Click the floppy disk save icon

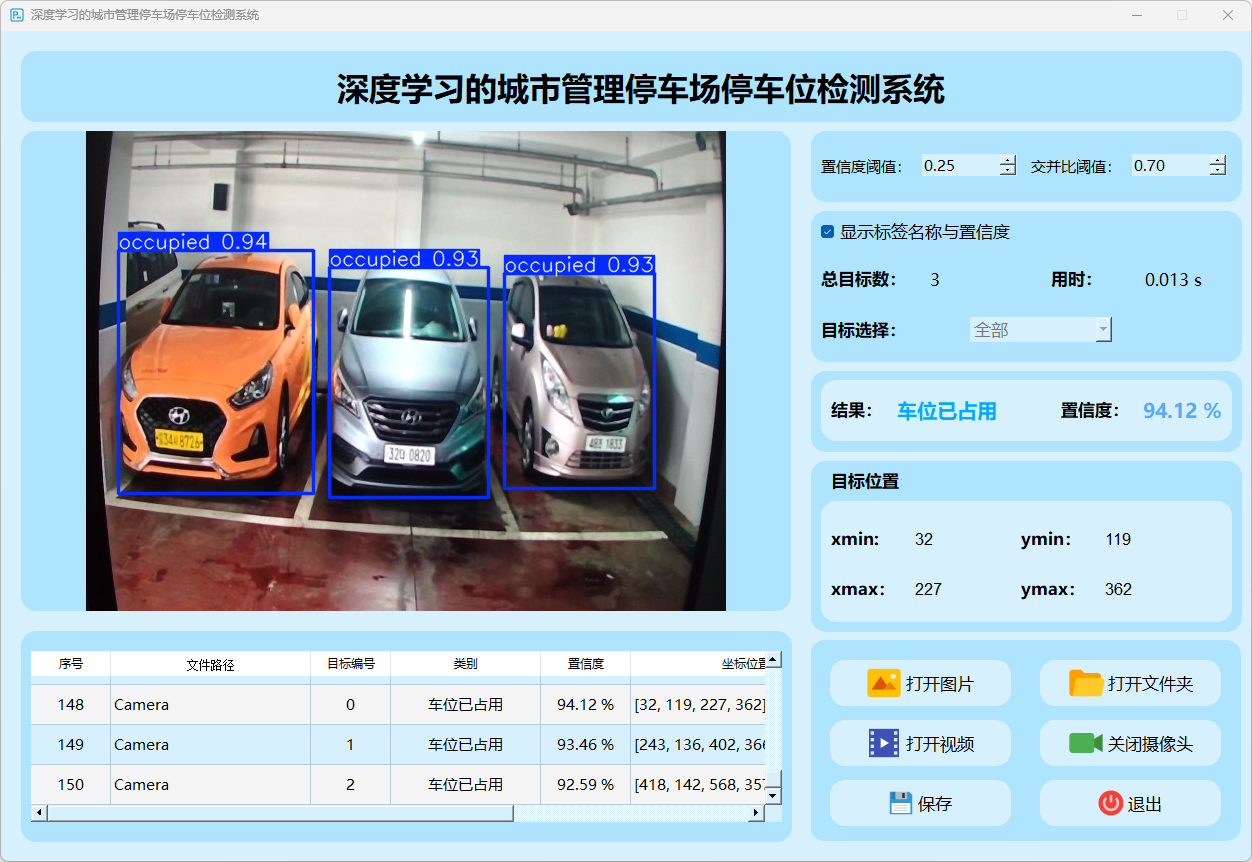click(900, 804)
